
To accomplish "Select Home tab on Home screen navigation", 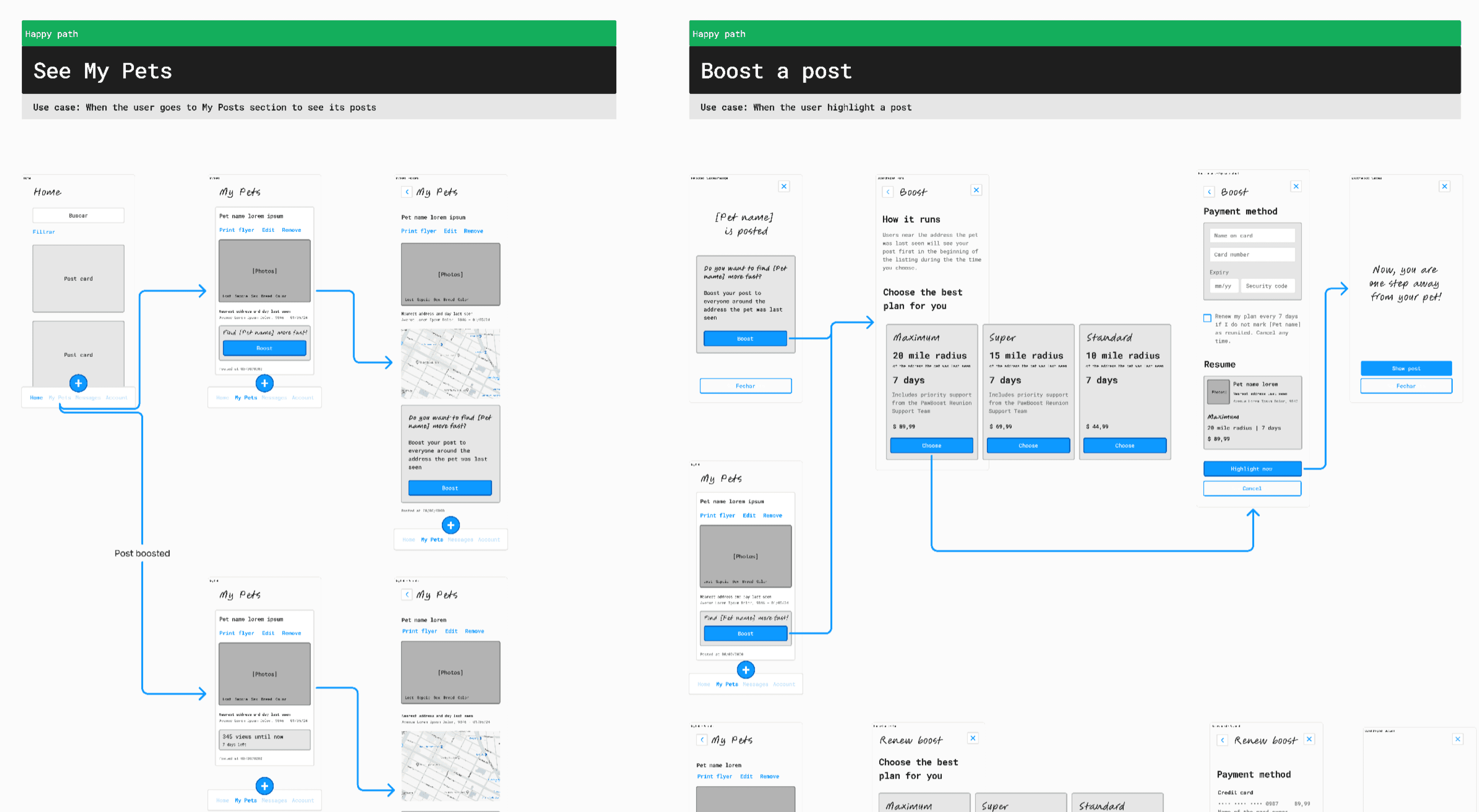I will click(36, 397).
